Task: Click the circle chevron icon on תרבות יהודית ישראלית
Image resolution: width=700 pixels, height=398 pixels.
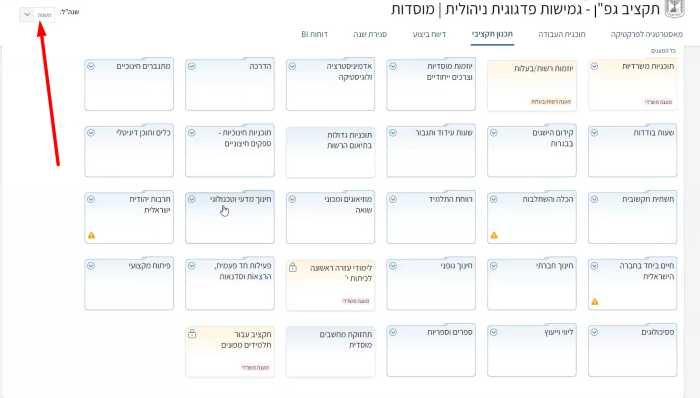Action: click(91, 199)
